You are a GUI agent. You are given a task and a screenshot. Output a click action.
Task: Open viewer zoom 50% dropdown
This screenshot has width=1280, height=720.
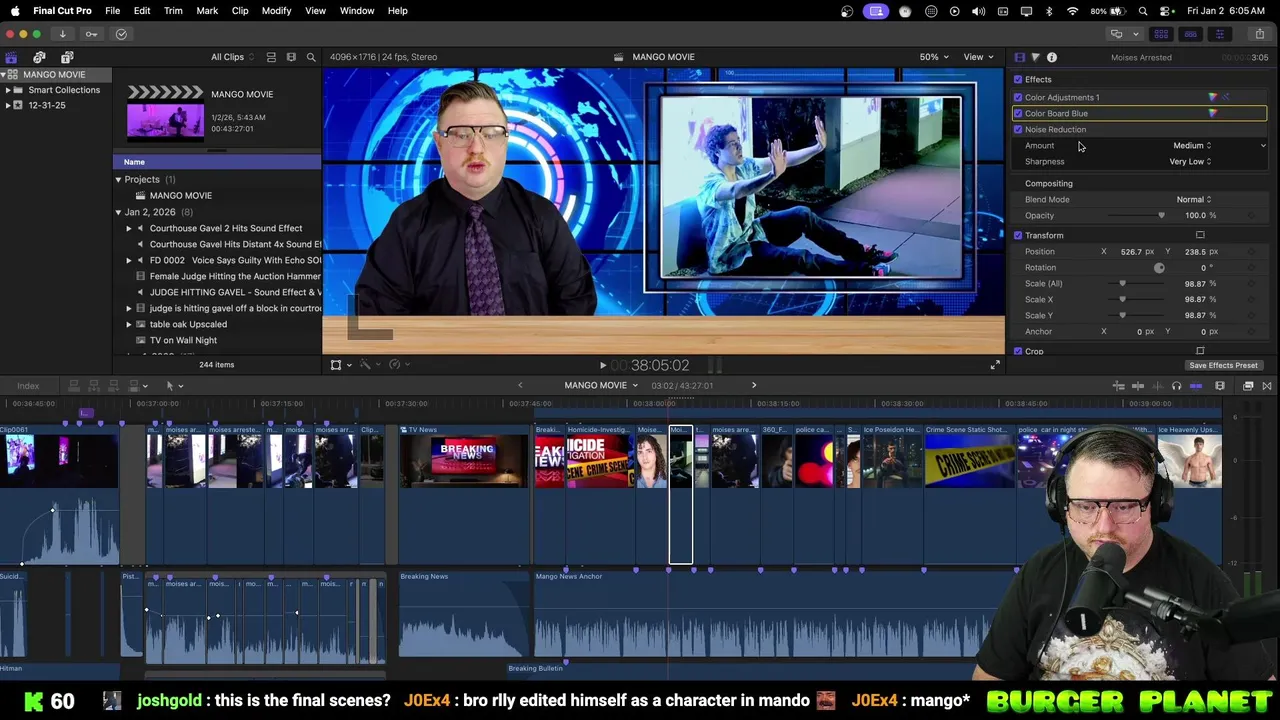[933, 57]
